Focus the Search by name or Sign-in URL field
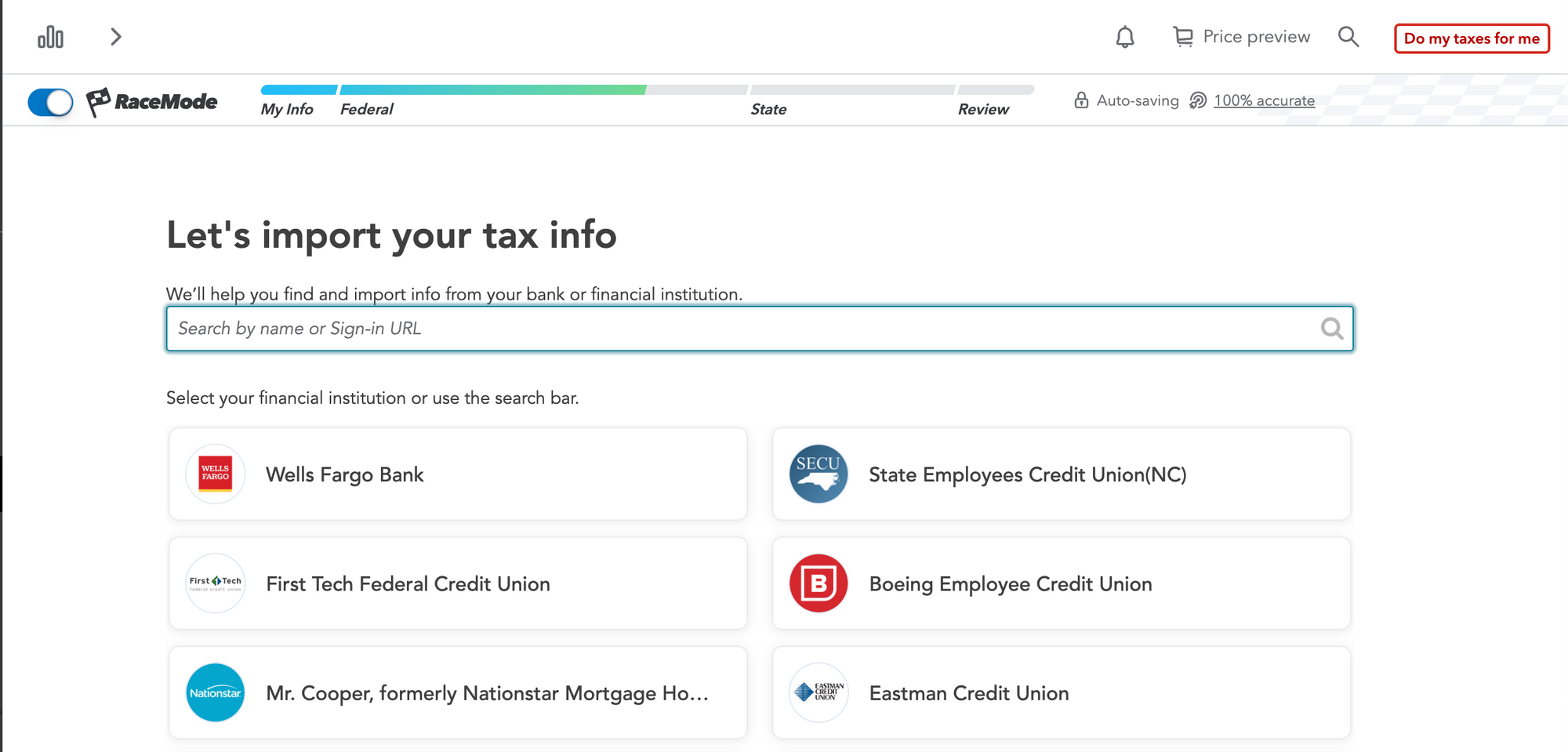 (760, 329)
